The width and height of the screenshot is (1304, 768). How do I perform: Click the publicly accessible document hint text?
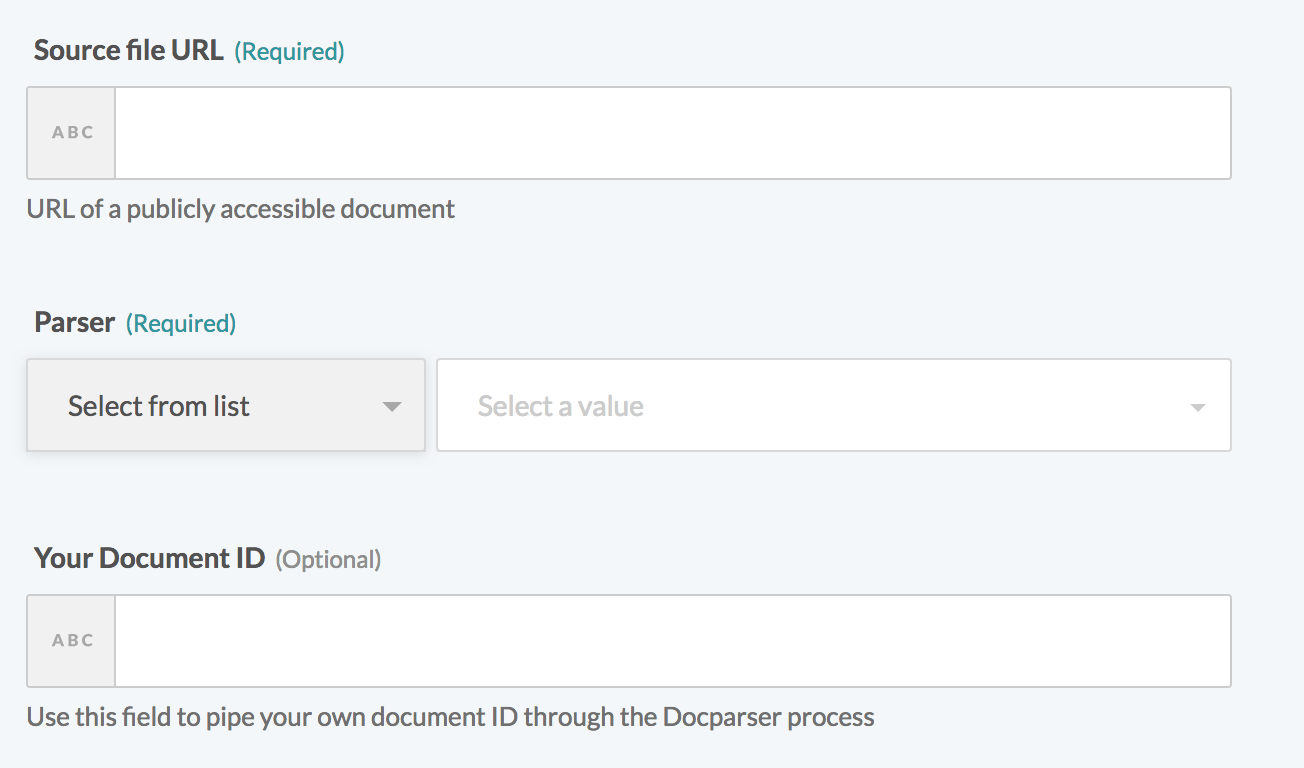click(x=240, y=209)
